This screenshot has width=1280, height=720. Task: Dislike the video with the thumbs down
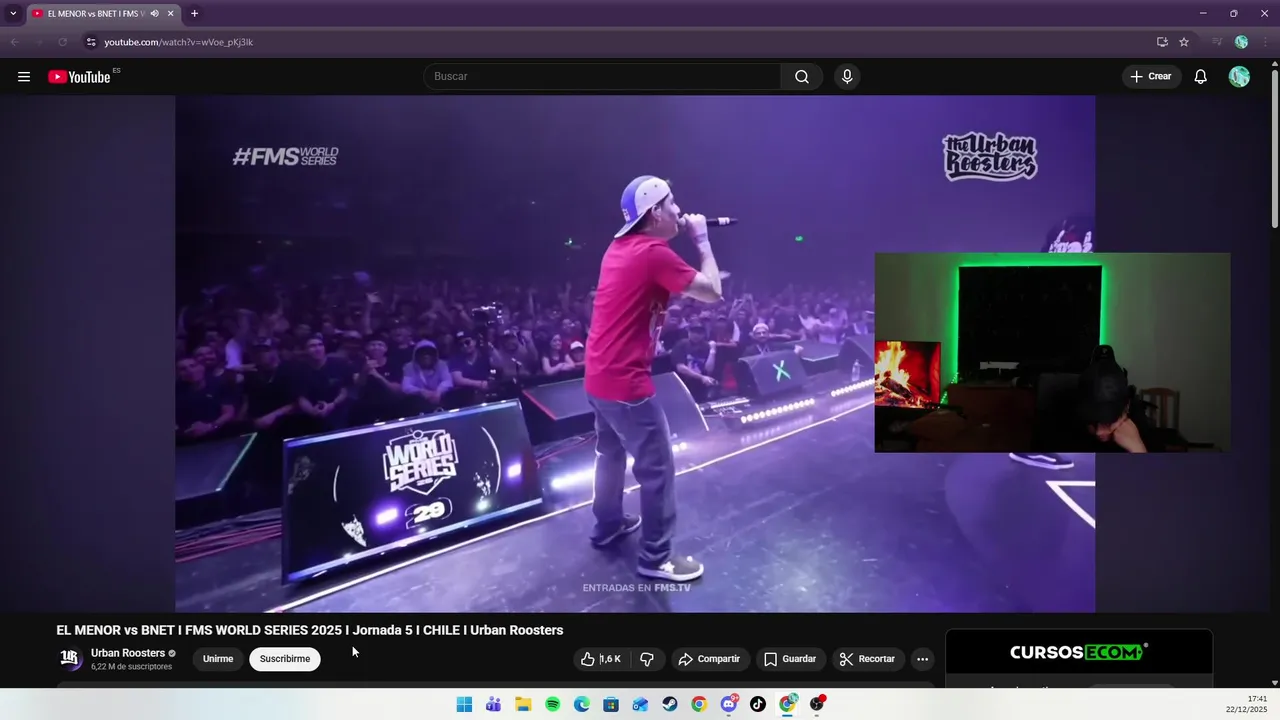(647, 659)
